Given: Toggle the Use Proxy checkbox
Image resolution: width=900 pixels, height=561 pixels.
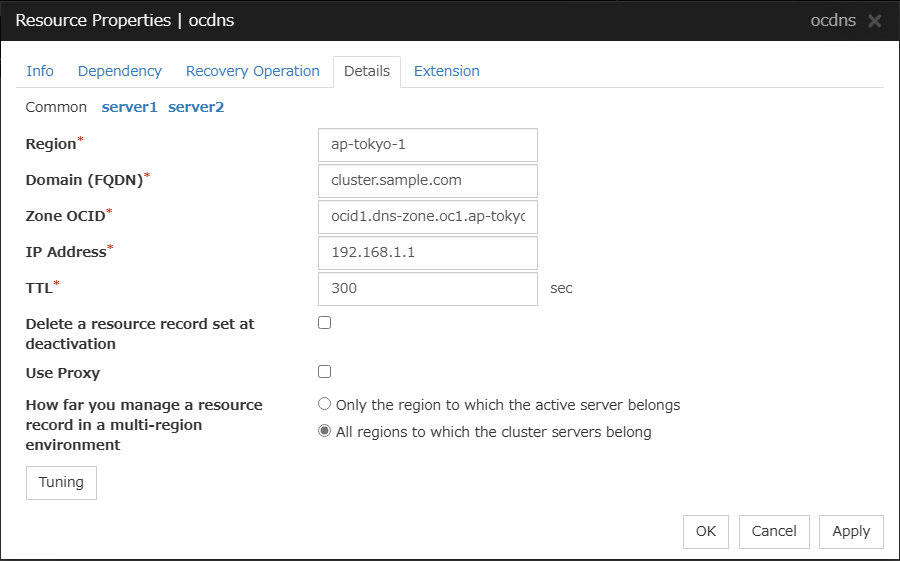Looking at the screenshot, I should (x=324, y=372).
